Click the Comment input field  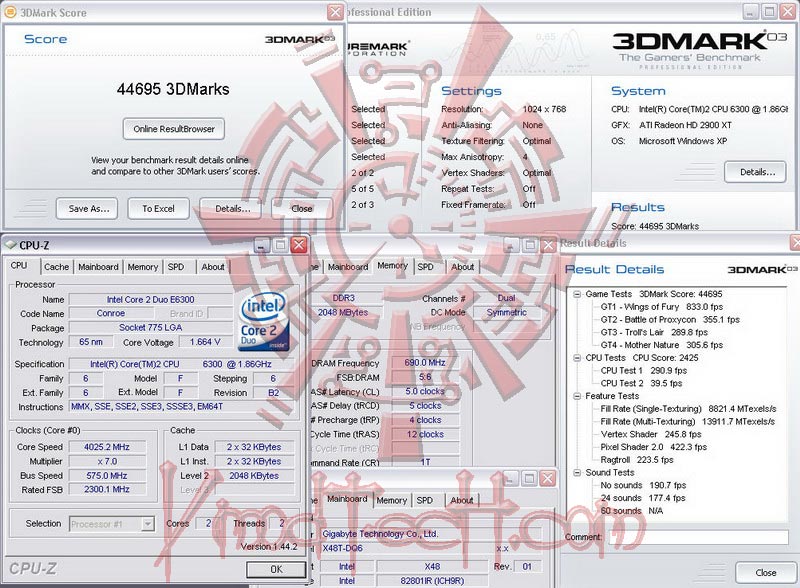pos(698,537)
